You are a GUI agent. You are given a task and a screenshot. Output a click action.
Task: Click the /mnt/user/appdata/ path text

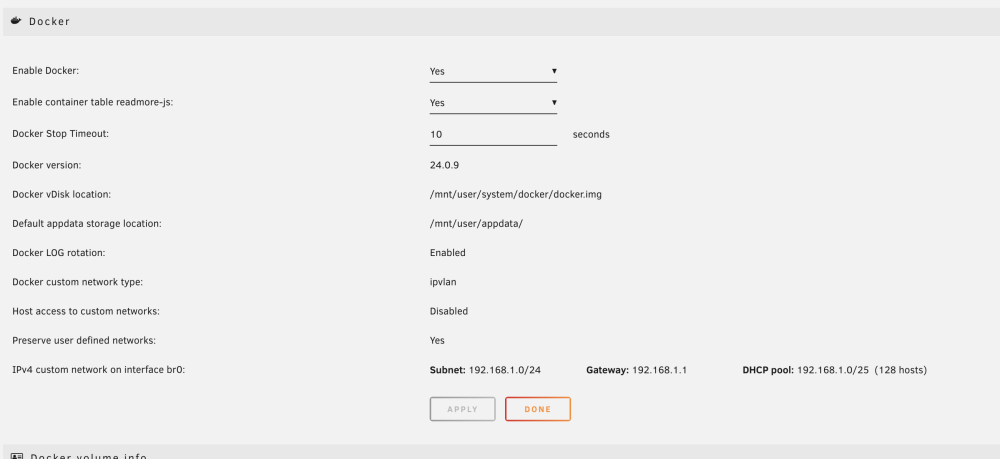click(476, 224)
